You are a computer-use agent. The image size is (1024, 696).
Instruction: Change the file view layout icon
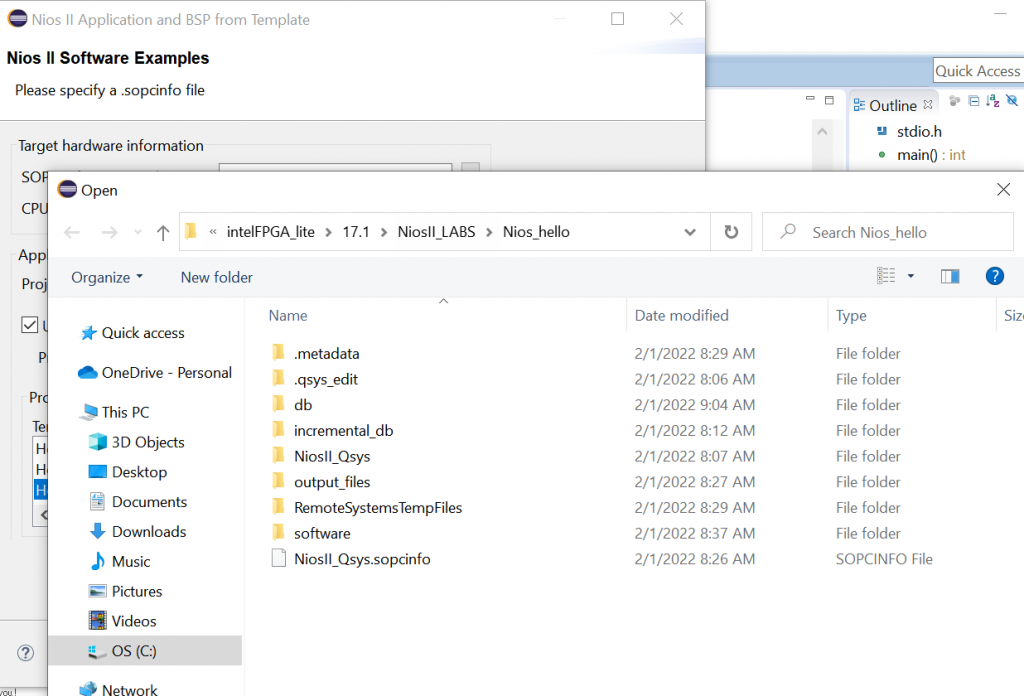886,276
